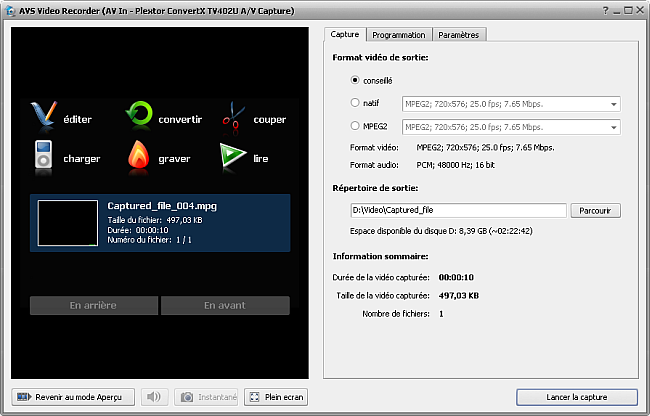Click the graver flame icon
Viewport: 650px width, 416px height.
pyautogui.click(x=138, y=154)
